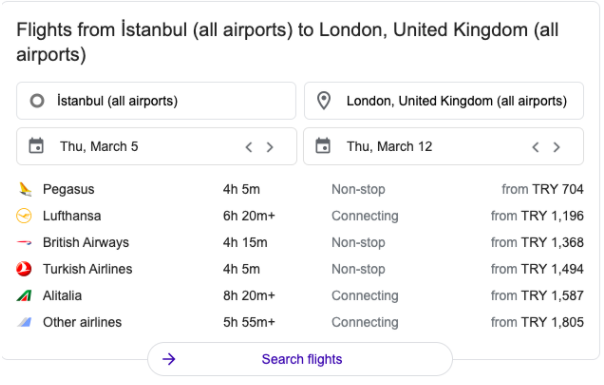Edit the İstanbul (all airports) origin field
Image resolution: width=604 pixels, height=385 pixels.
point(156,101)
